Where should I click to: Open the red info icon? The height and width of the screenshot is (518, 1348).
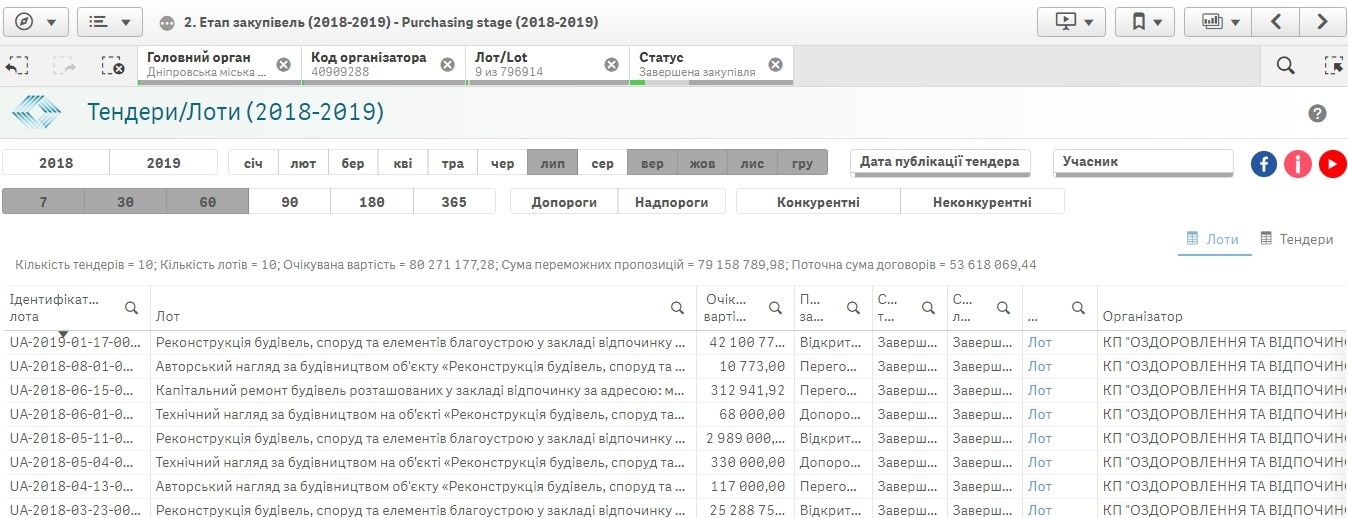(x=1297, y=164)
